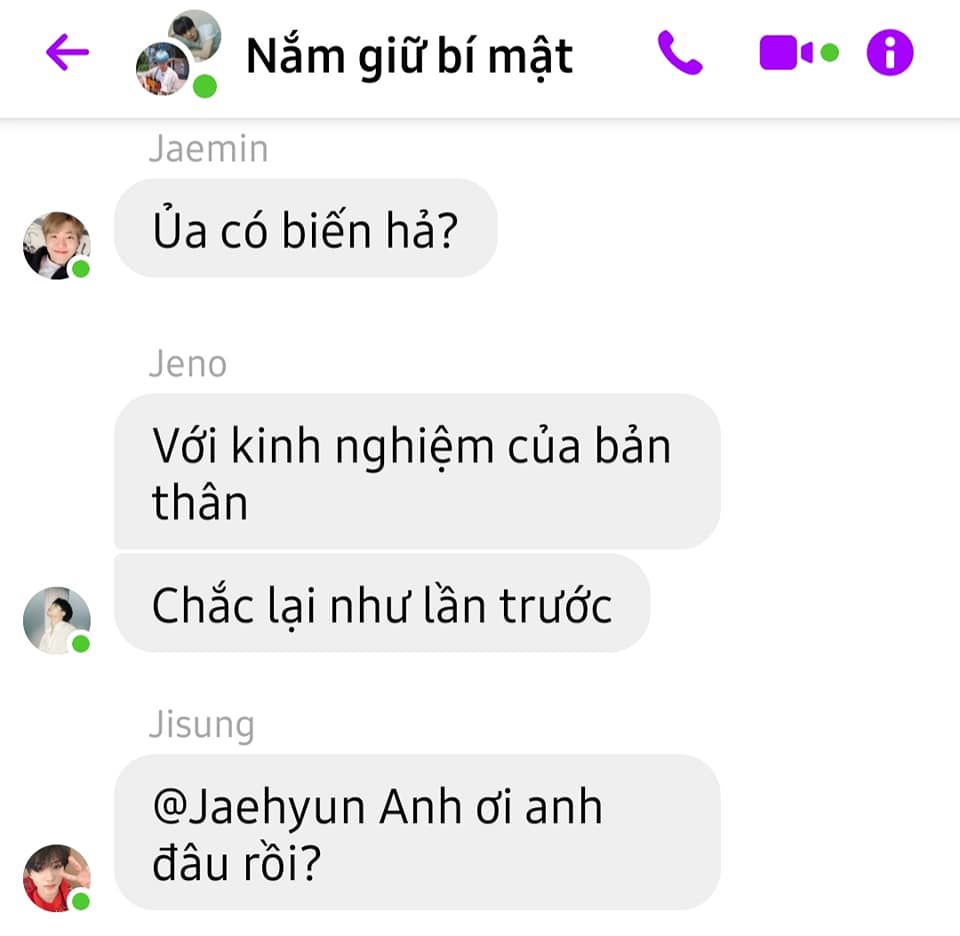Screen dimensions: 960x936
Task: Open the group chat avatar photo
Action: [178, 54]
